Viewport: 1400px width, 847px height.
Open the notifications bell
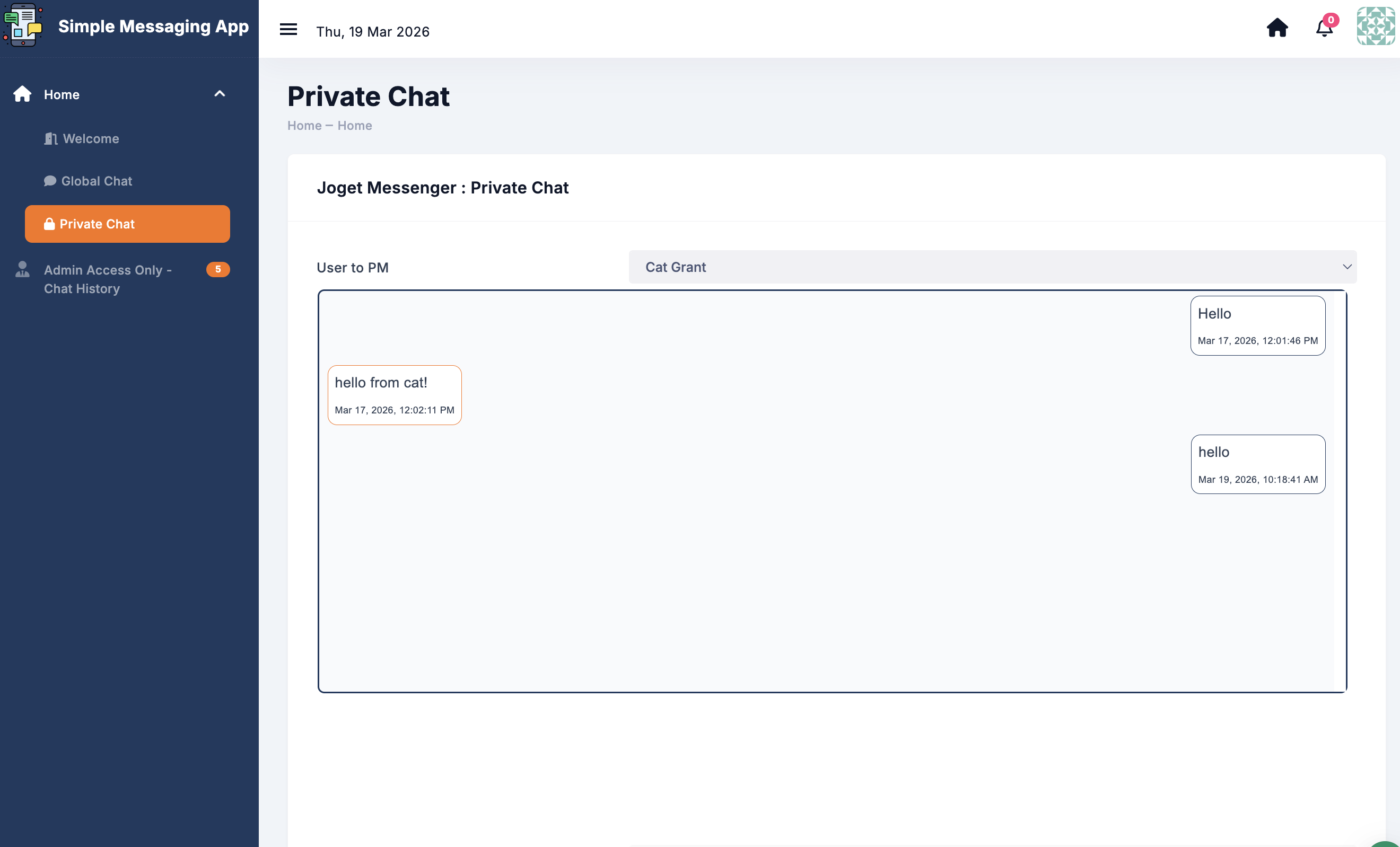click(1324, 29)
